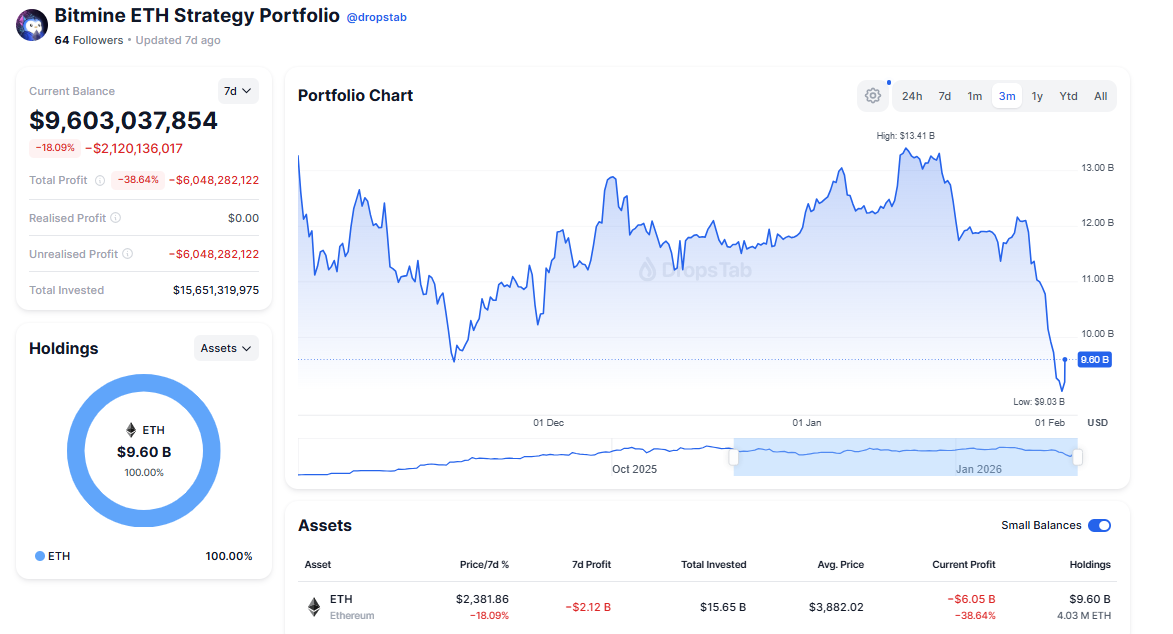Viewport: 1173px width, 634px height.
Task: Click the right handle of range slider
Action: pyautogui.click(x=1077, y=457)
